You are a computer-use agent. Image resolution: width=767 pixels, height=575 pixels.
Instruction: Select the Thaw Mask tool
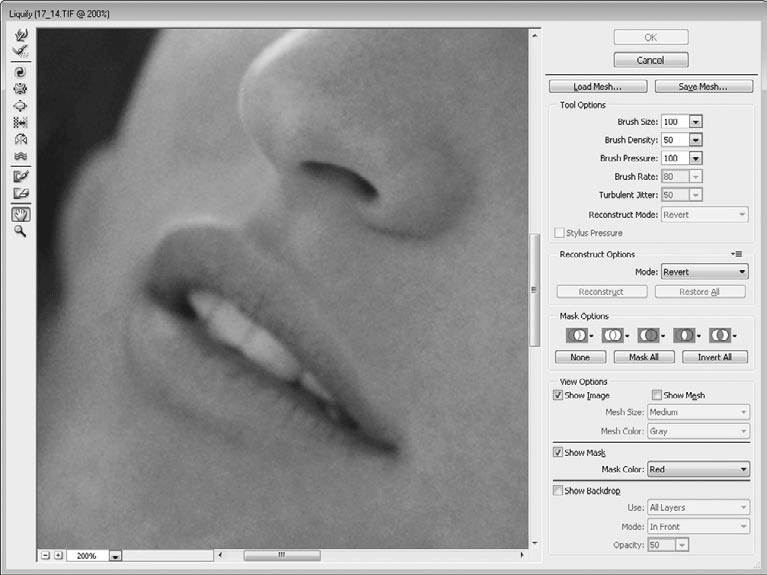pyautogui.click(x=21, y=193)
